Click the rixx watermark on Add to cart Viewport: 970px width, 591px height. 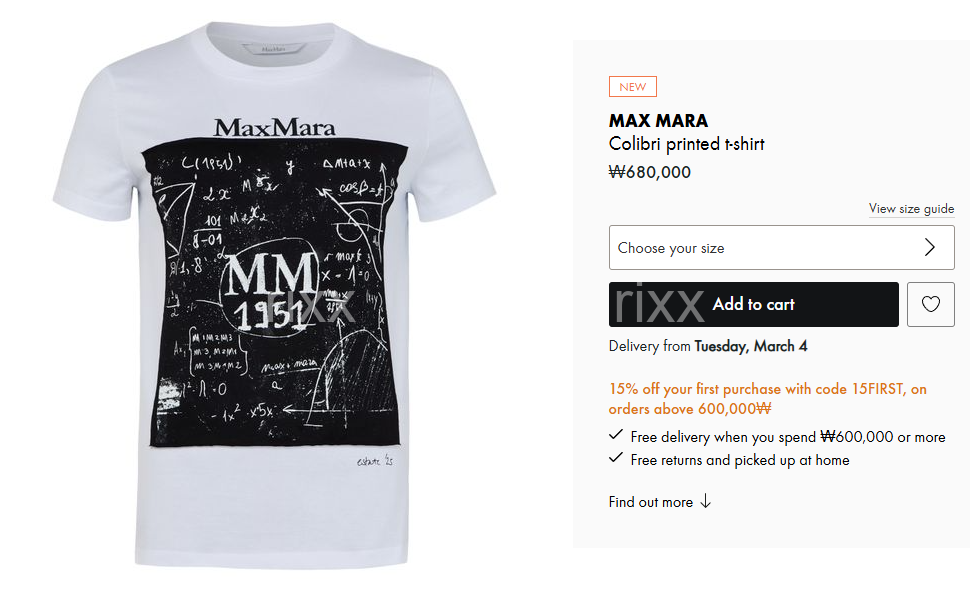point(659,304)
